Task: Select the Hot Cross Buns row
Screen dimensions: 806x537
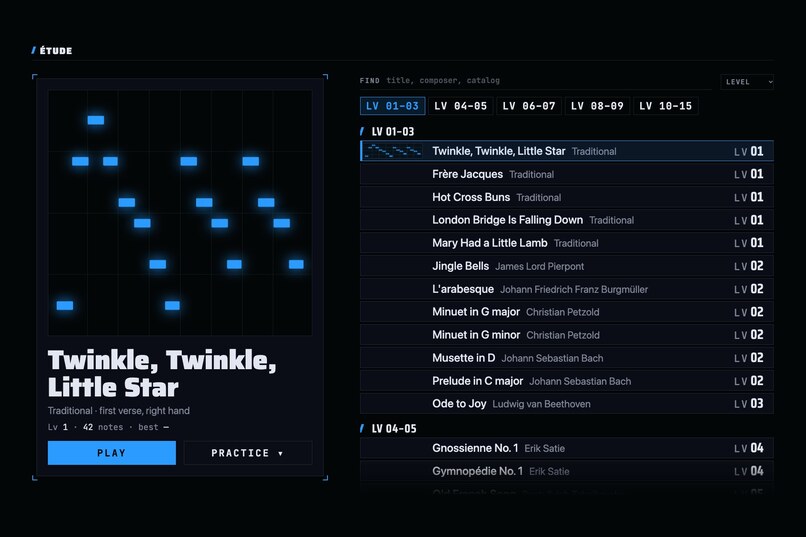Action: [566, 197]
